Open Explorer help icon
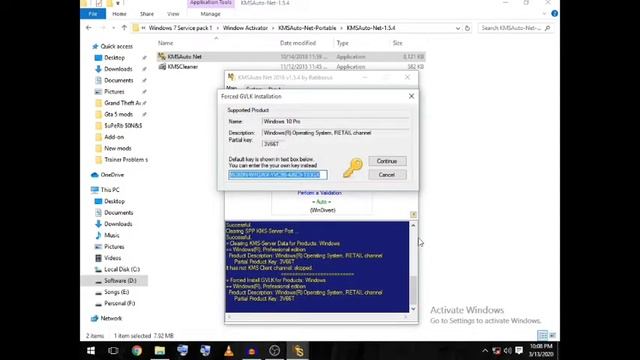 click(x=554, y=13)
